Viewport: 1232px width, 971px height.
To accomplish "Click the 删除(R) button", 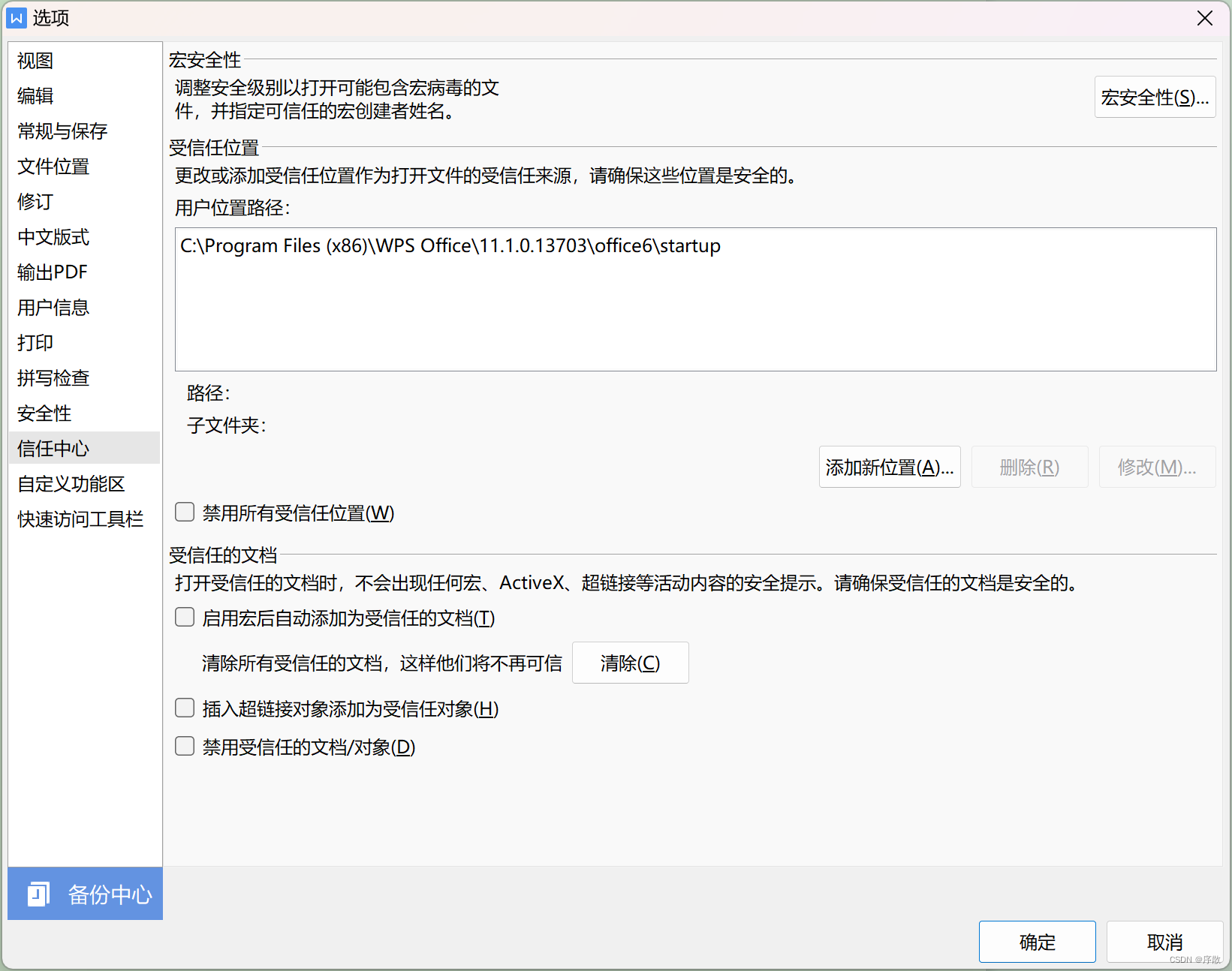I will [x=1029, y=467].
